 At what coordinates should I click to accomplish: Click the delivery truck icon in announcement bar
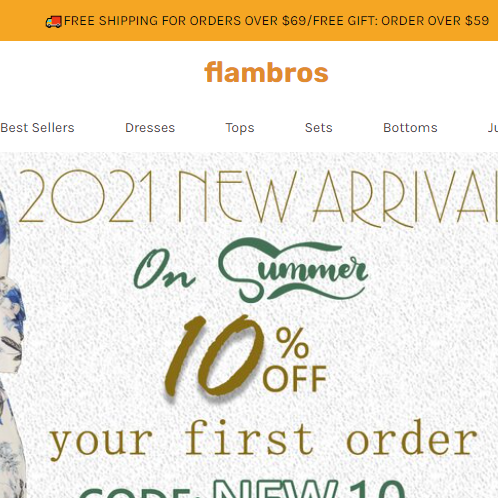click(54, 22)
